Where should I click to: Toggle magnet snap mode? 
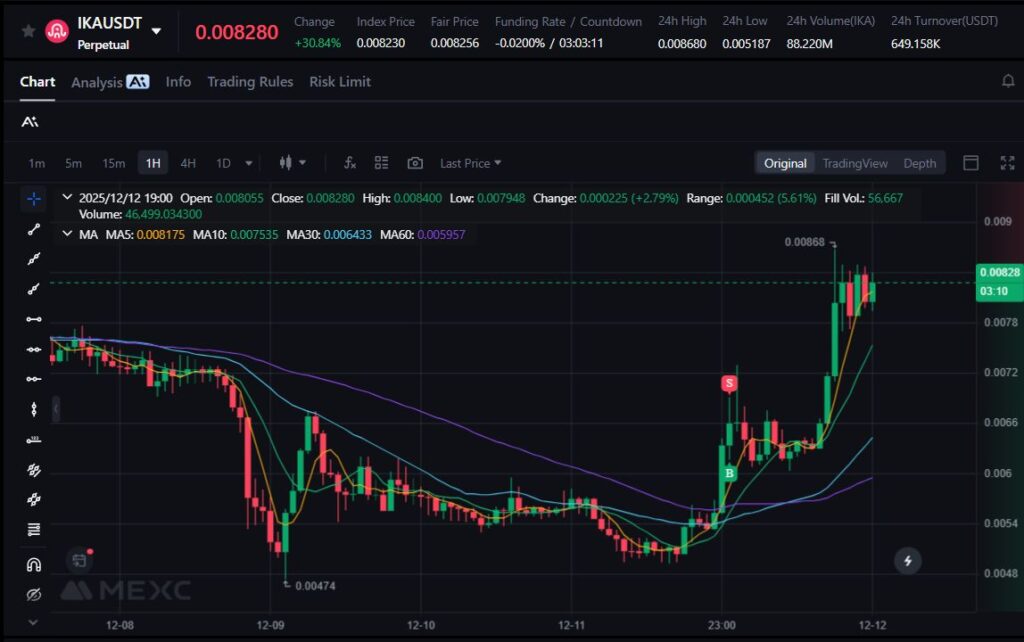tap(33, 565)
